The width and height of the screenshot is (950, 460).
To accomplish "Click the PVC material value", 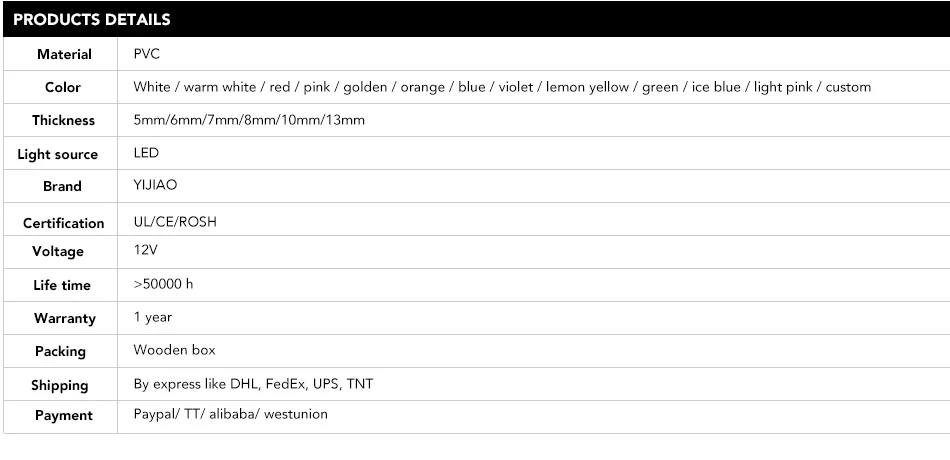I will (147, 54).
